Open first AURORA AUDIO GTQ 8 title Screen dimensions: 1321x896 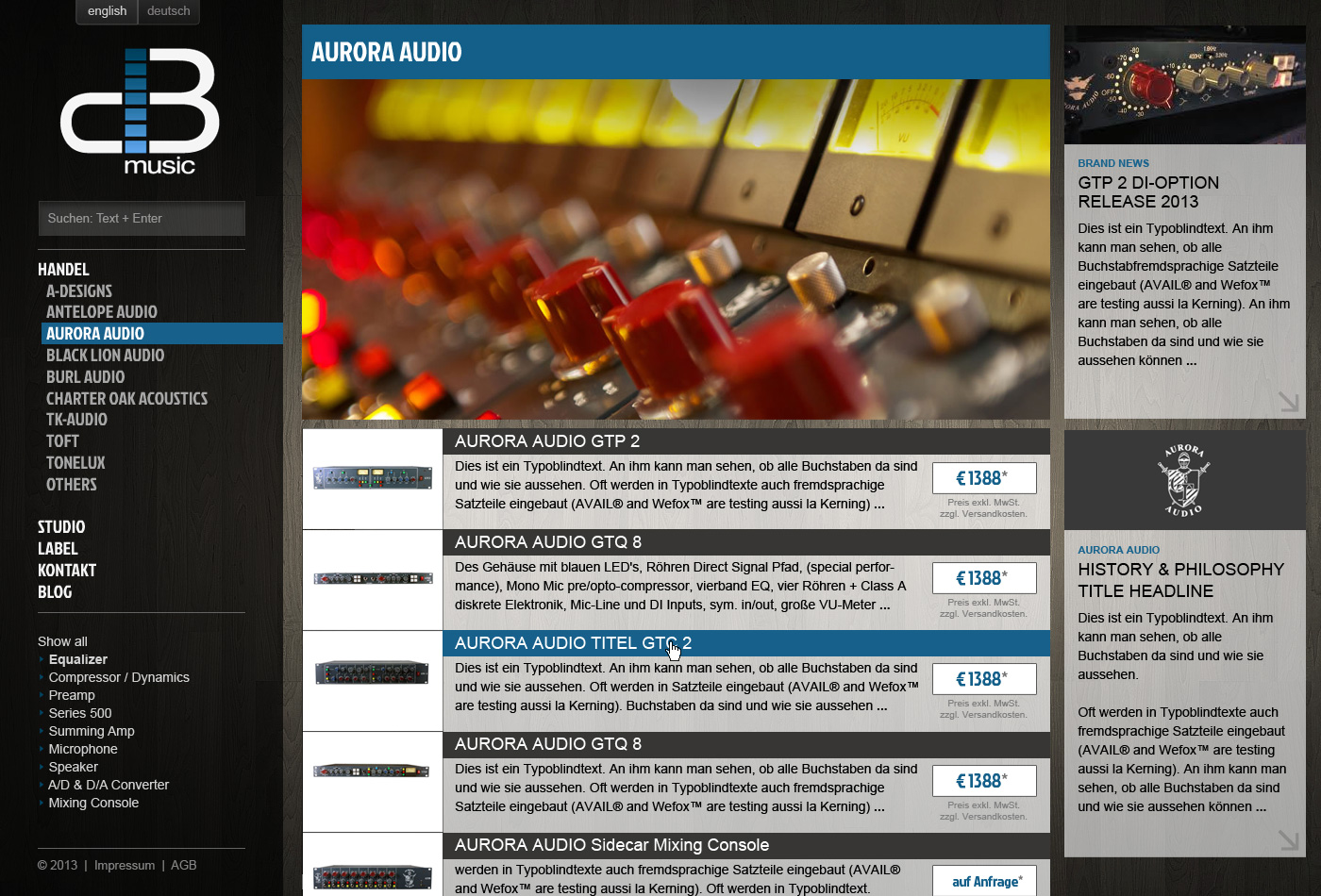pos(548,542)
